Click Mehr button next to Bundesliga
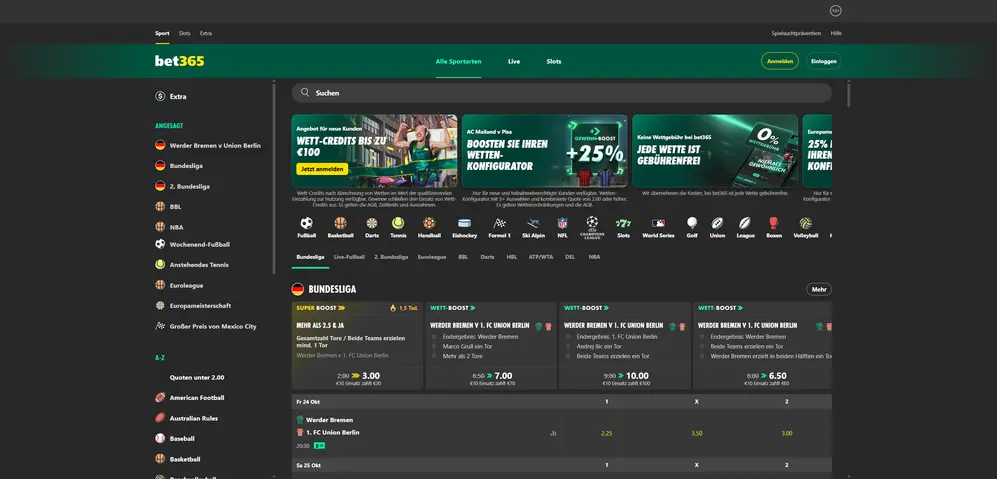Screen dimensions: 997x479 pyautogui.click(x=819, y=289)
